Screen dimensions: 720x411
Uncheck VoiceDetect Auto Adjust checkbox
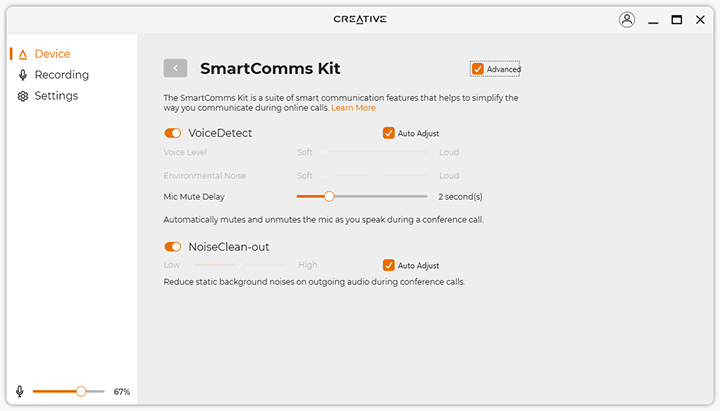pyautogui.click(x=389, y=133)
